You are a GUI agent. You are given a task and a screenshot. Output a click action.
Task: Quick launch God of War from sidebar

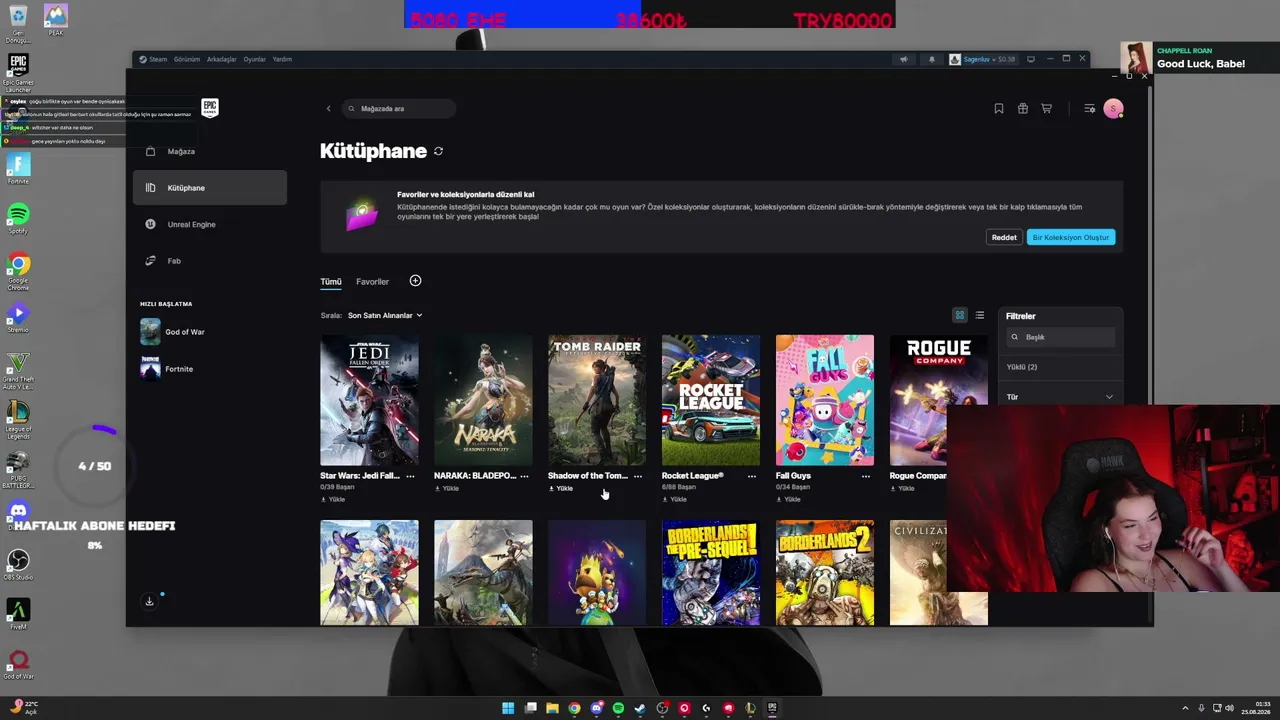pyautogui.click(x=210, y=332)
